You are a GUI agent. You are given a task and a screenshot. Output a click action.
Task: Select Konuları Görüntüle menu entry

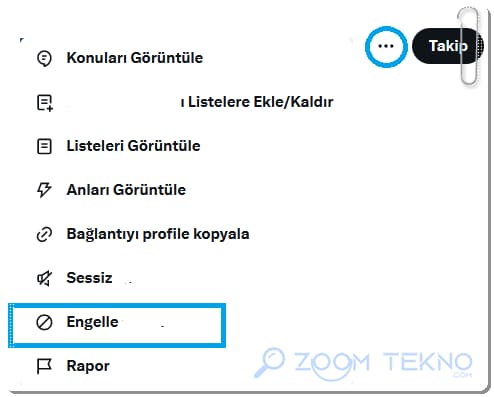135,58
